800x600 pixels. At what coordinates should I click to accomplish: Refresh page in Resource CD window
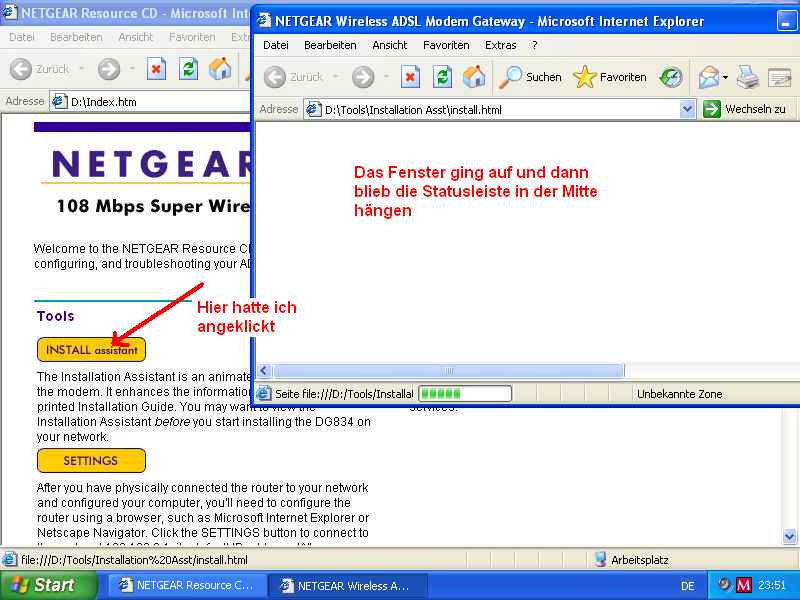(x=188, y=69)
